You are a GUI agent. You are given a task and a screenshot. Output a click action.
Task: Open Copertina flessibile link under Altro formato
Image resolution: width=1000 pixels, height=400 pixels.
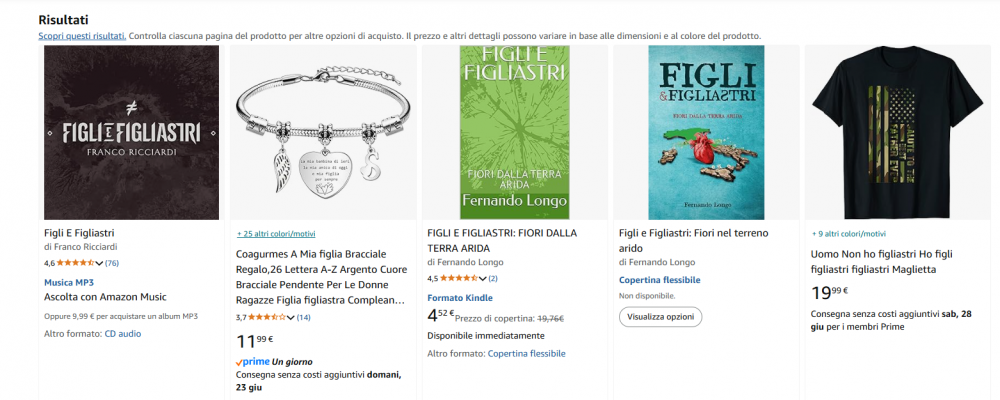pos(526,353)
